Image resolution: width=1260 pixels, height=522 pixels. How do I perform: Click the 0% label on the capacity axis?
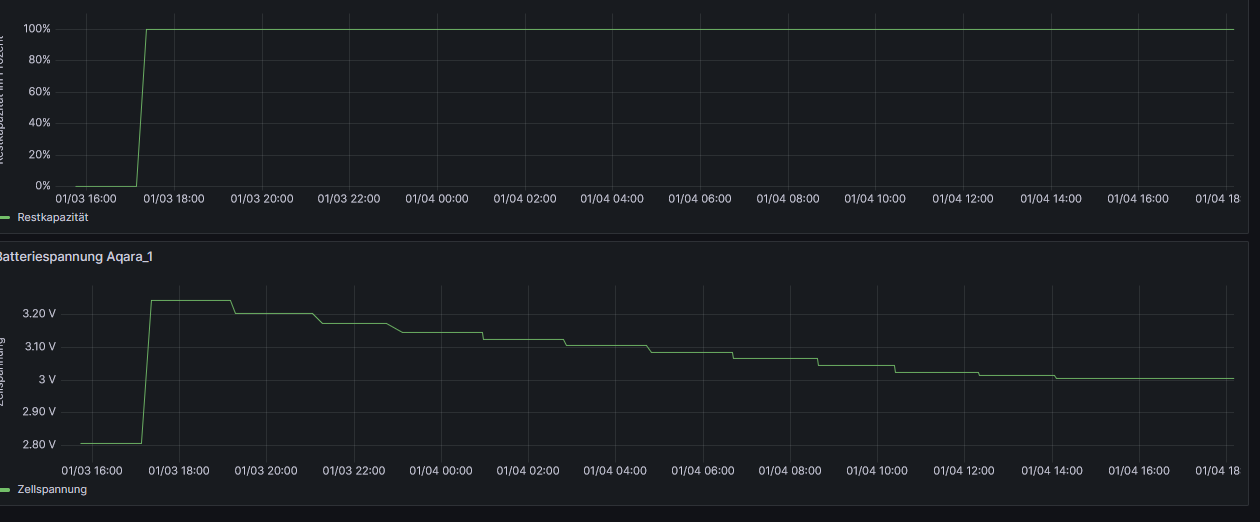click(x=42, y=186)
